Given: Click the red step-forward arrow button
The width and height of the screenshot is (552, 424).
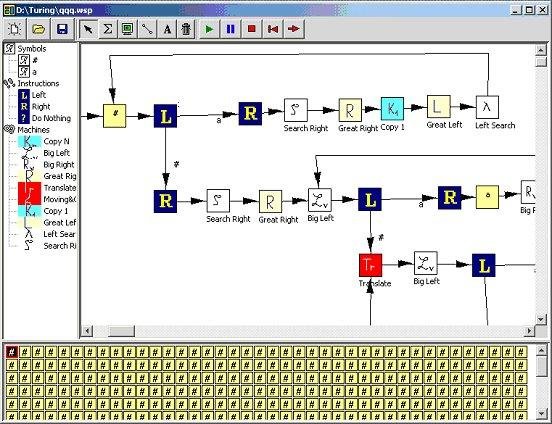Looking at the screenshot, I should pyautogui.click(x=294, y=29).
